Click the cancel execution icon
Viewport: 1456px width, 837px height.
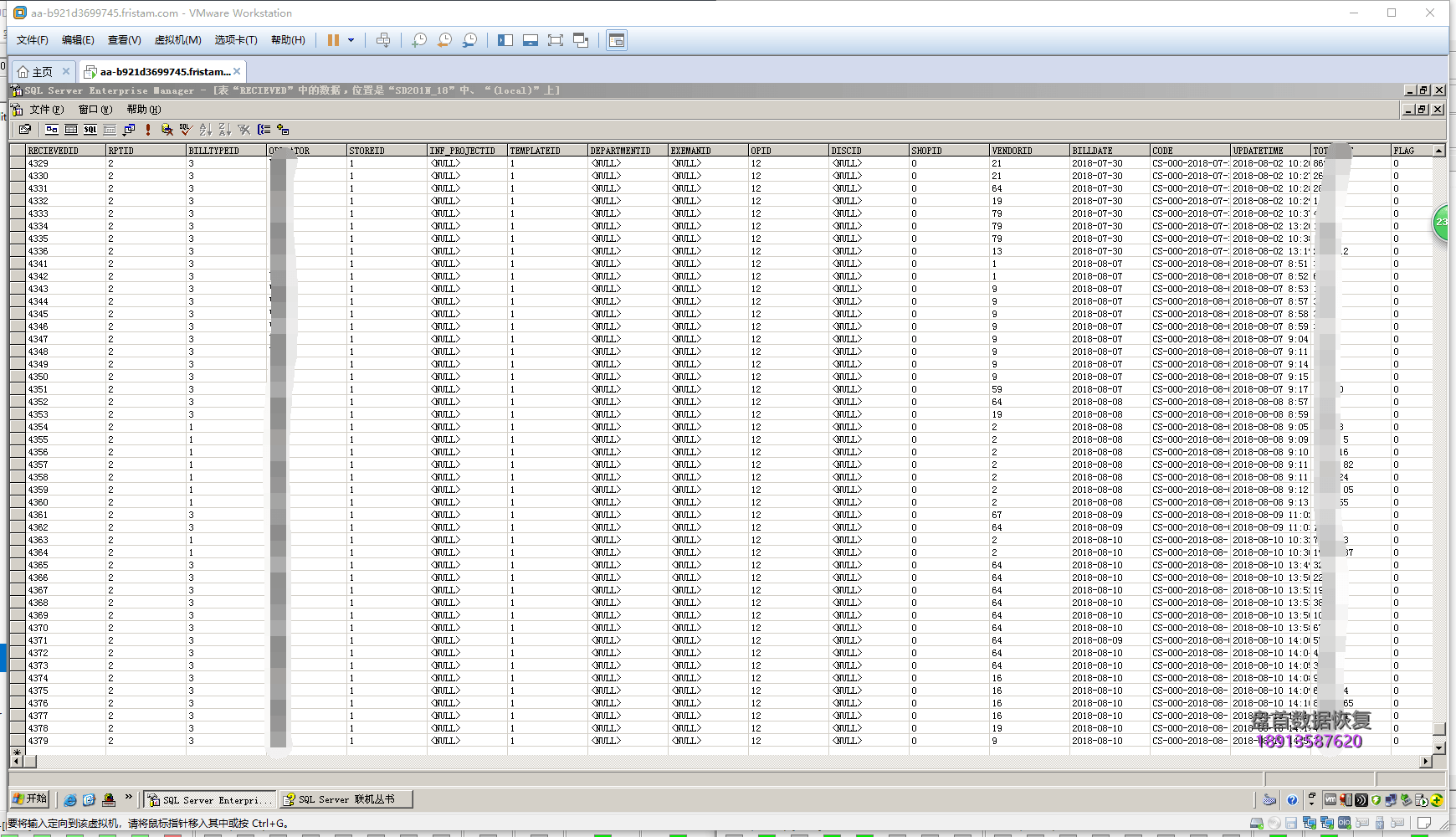pyautogui.click(x=167, y=130)
